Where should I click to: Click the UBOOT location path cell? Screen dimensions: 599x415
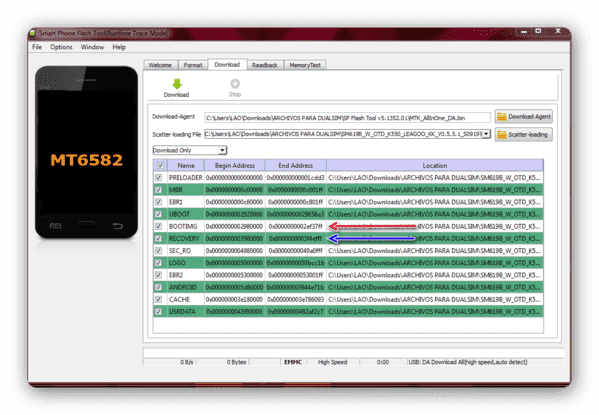(x=435, y=214)
